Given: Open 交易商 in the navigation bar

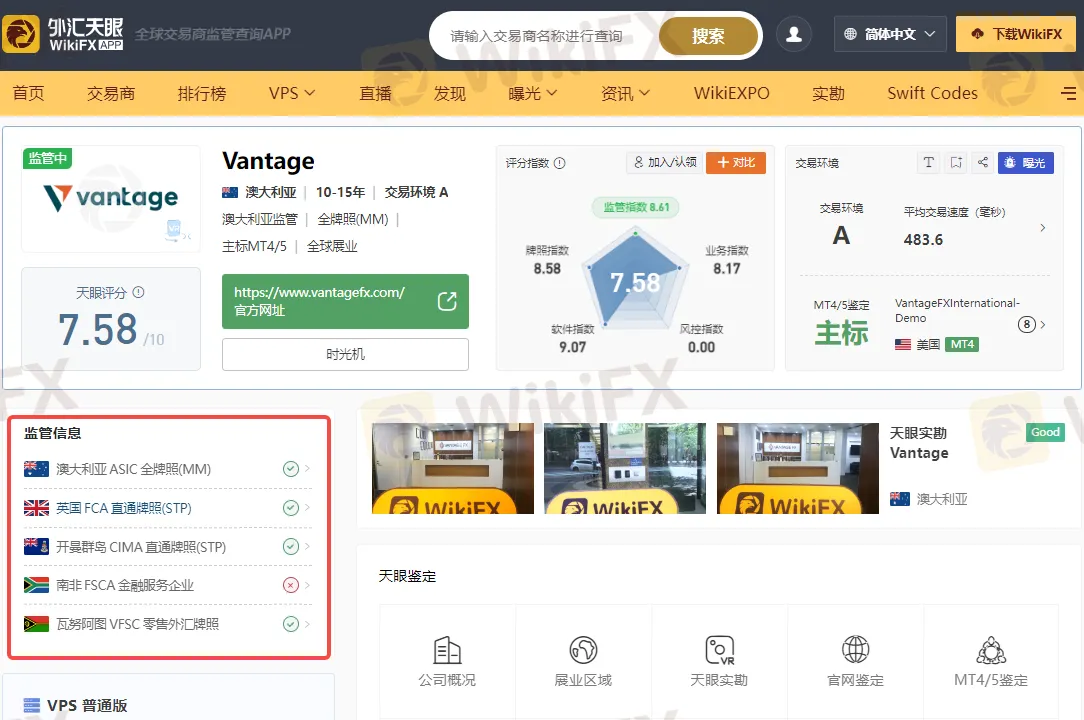Looking at the screenshot, I should click(111, 93).
